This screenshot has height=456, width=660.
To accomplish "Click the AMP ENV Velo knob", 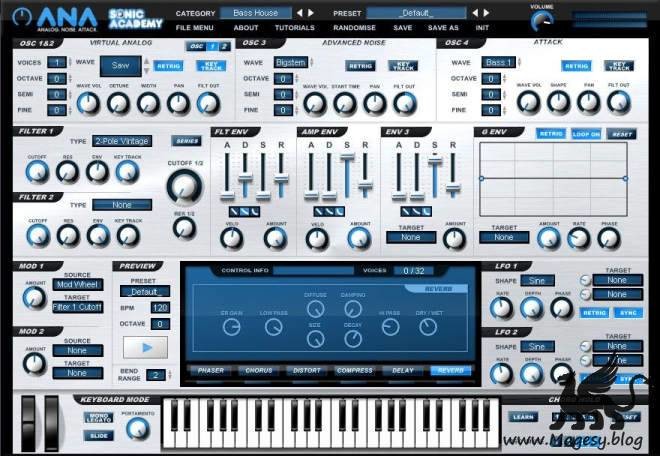I will tap(317, 239).
